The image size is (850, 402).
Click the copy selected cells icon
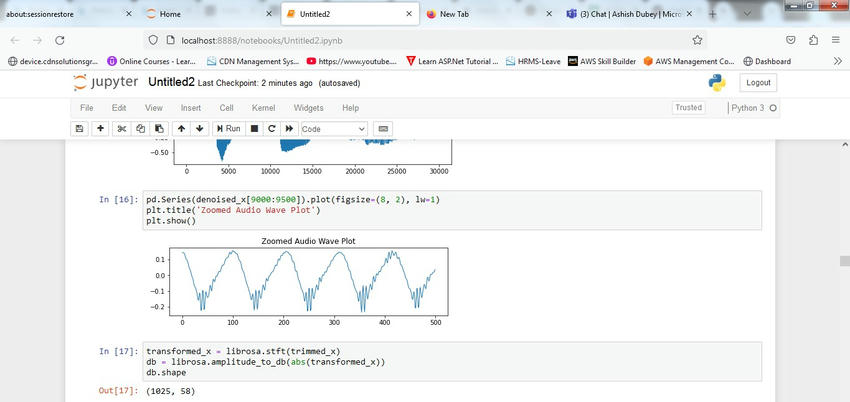(x=140, y=129)
